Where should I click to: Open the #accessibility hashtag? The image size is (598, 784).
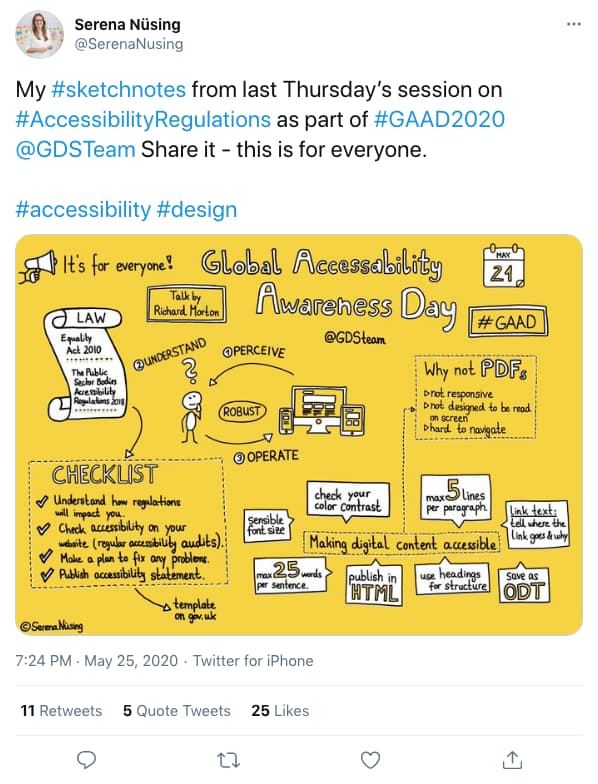click(x=83, y=210)
